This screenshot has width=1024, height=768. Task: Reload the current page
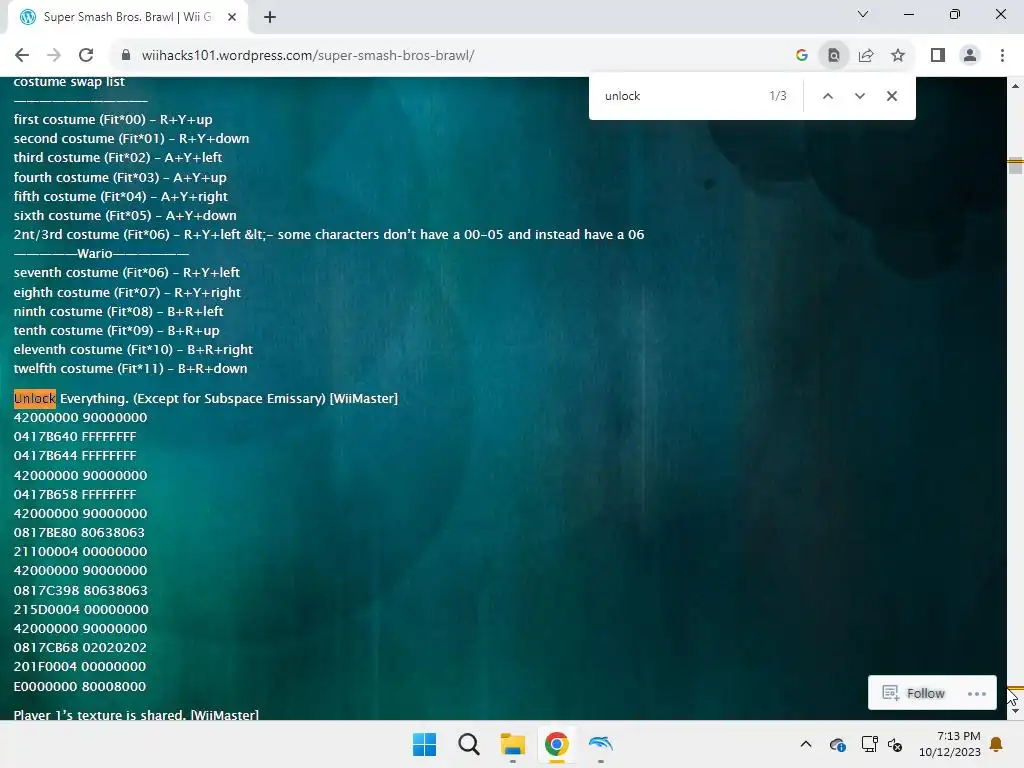click(x=86, y=56)
